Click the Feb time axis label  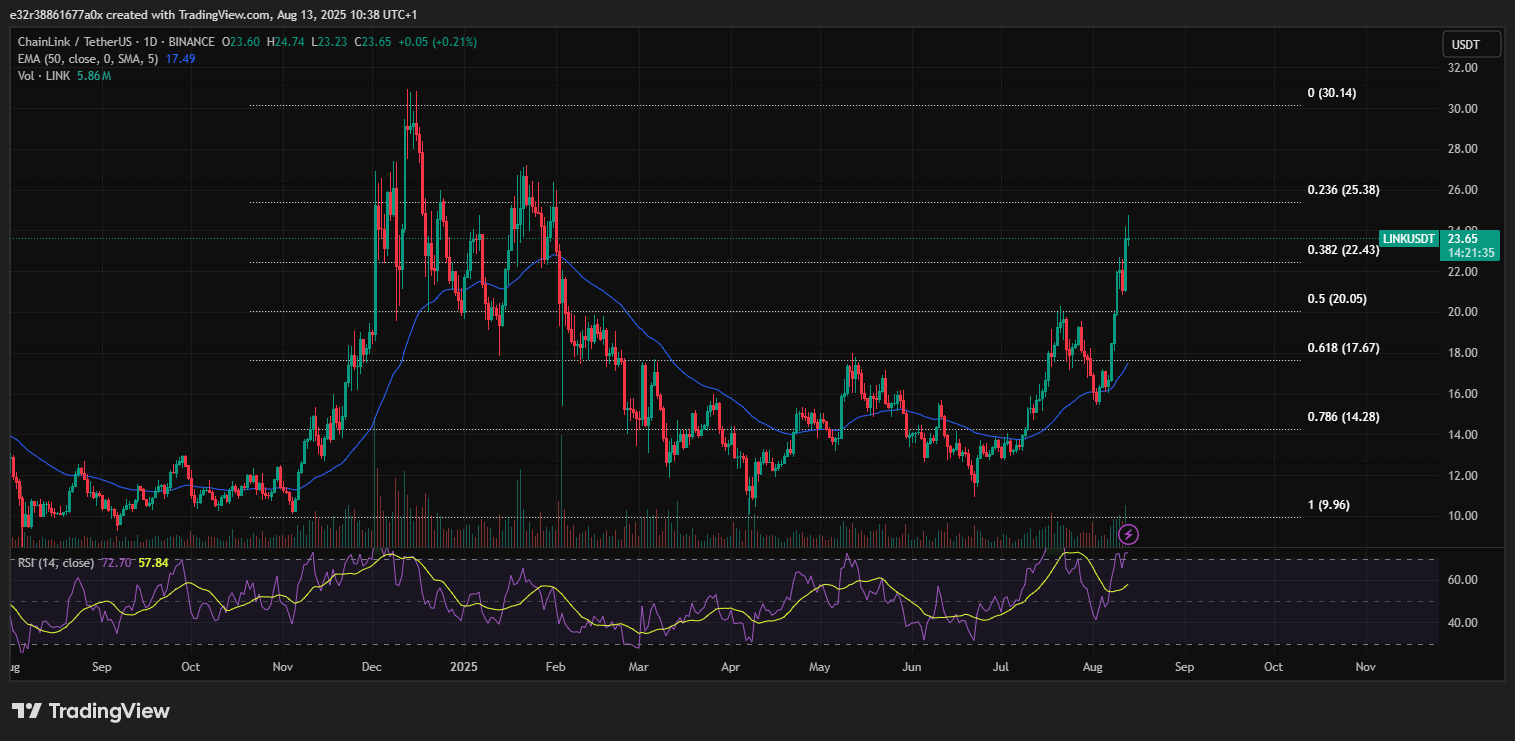556,666
